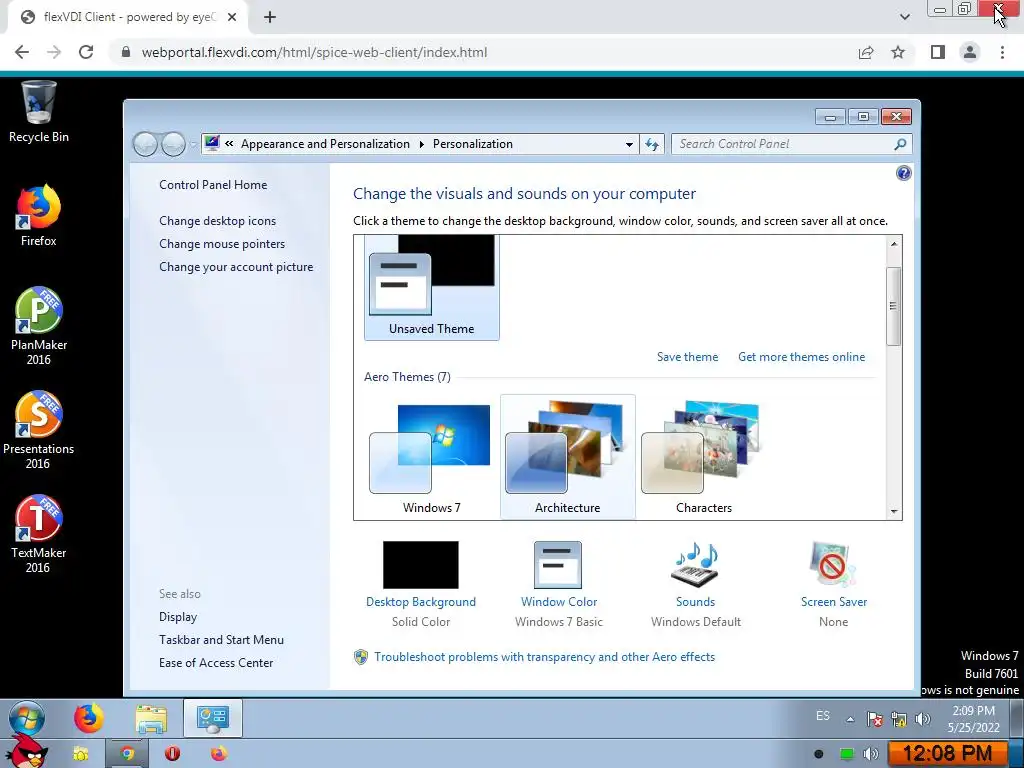Go to Control Panel Home
The image size is (1024, 768).
[213, 185]
